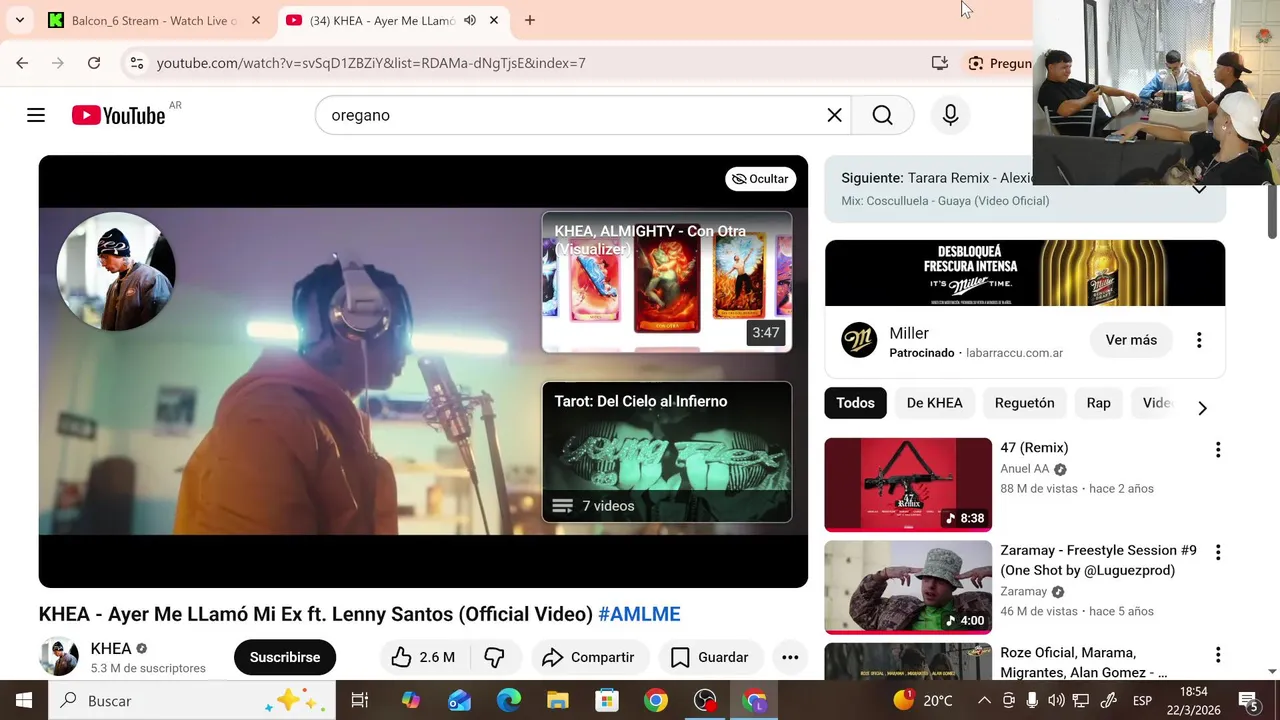Viewport: 1280px width, 720px height.
Task: Select the URL in the address bar
Action: pos(371,63)
